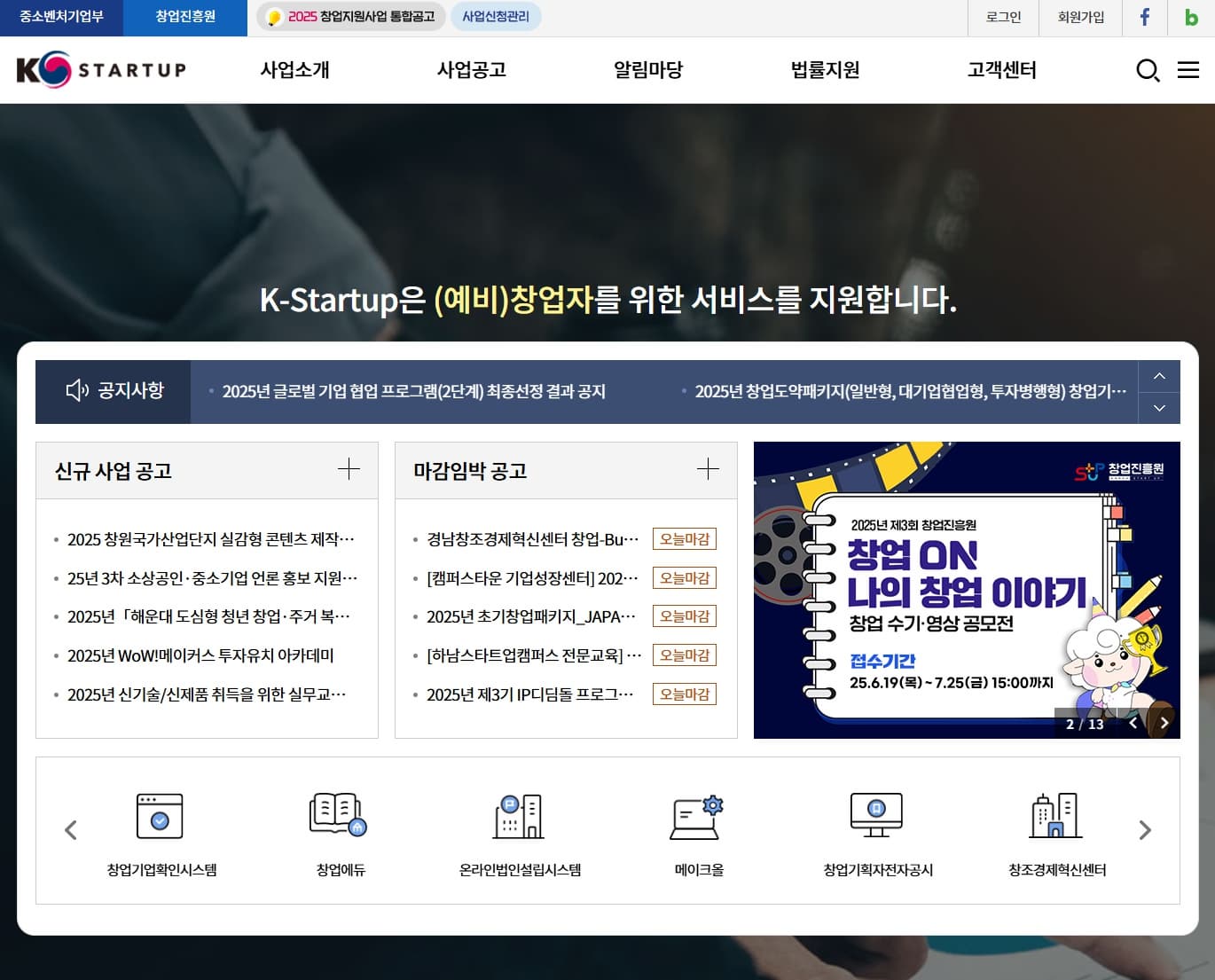Open notice 글로벌 기업 협업 프로그램 최종선정

413,391
